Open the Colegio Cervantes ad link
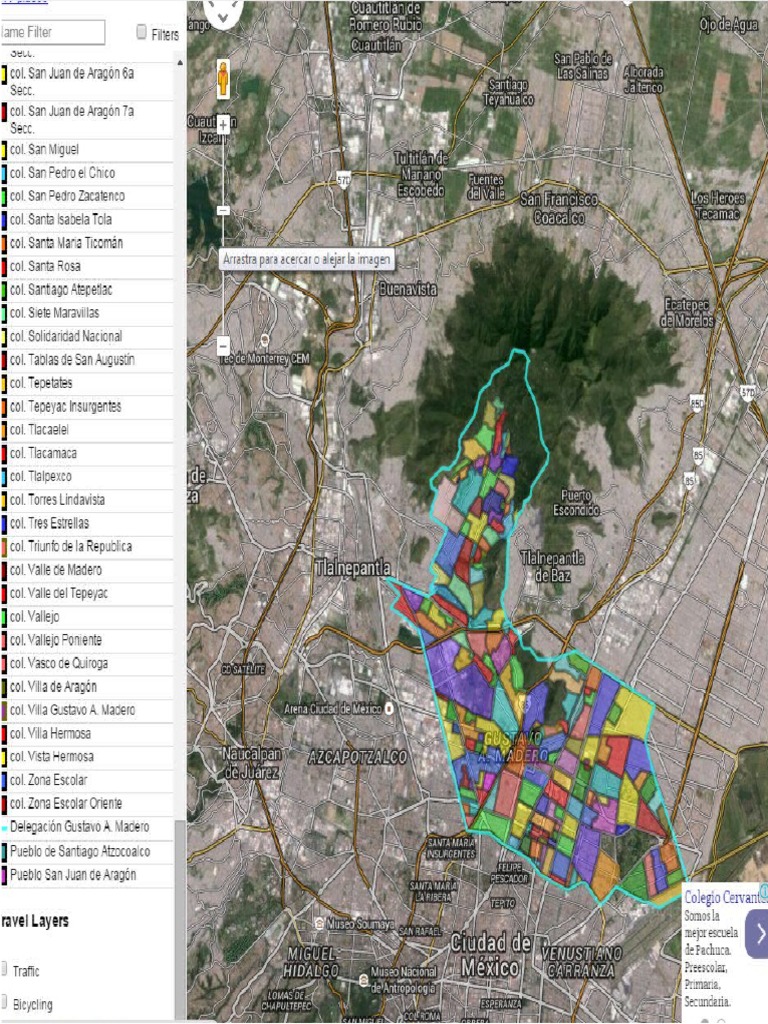 click(726, 898)
